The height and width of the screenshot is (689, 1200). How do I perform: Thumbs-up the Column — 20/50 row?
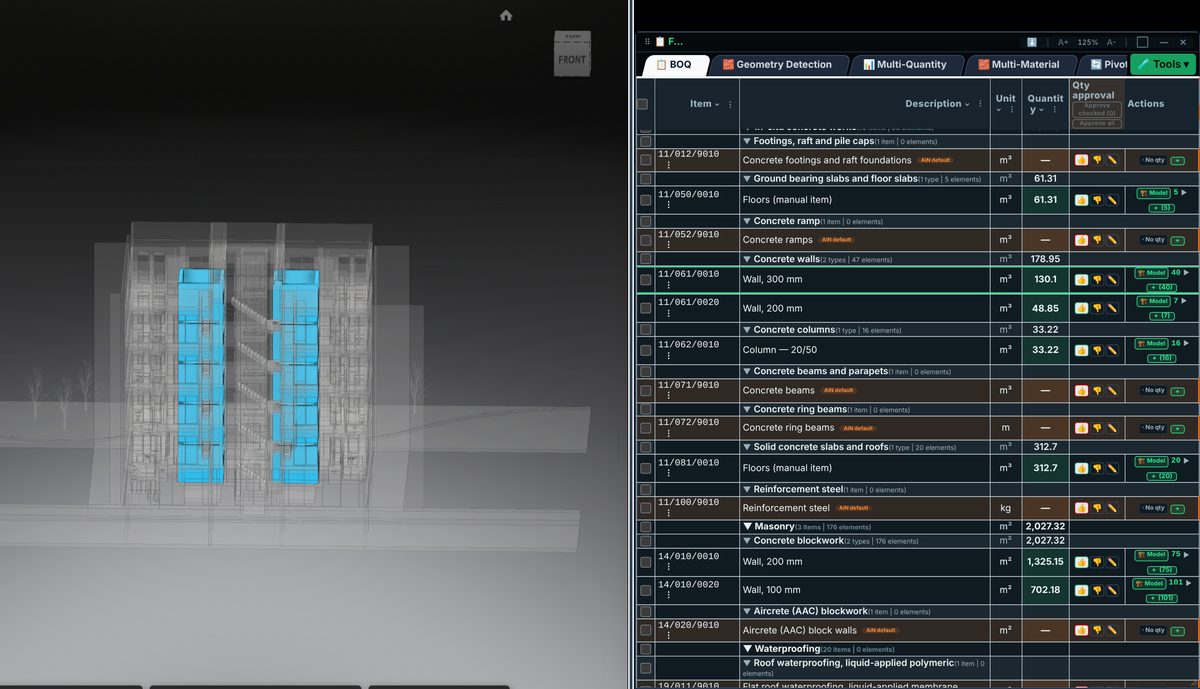point(1081,350)
